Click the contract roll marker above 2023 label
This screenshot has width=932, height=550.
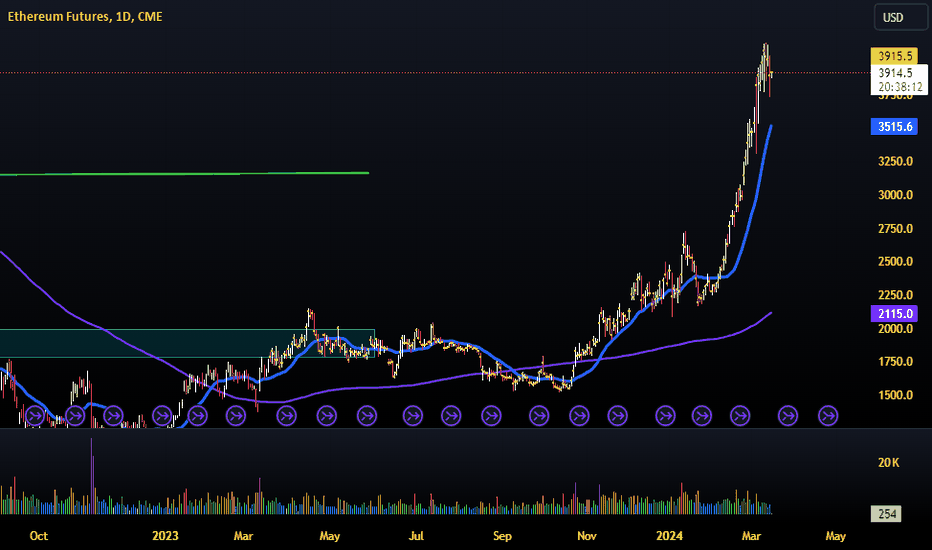click(162, 416)
